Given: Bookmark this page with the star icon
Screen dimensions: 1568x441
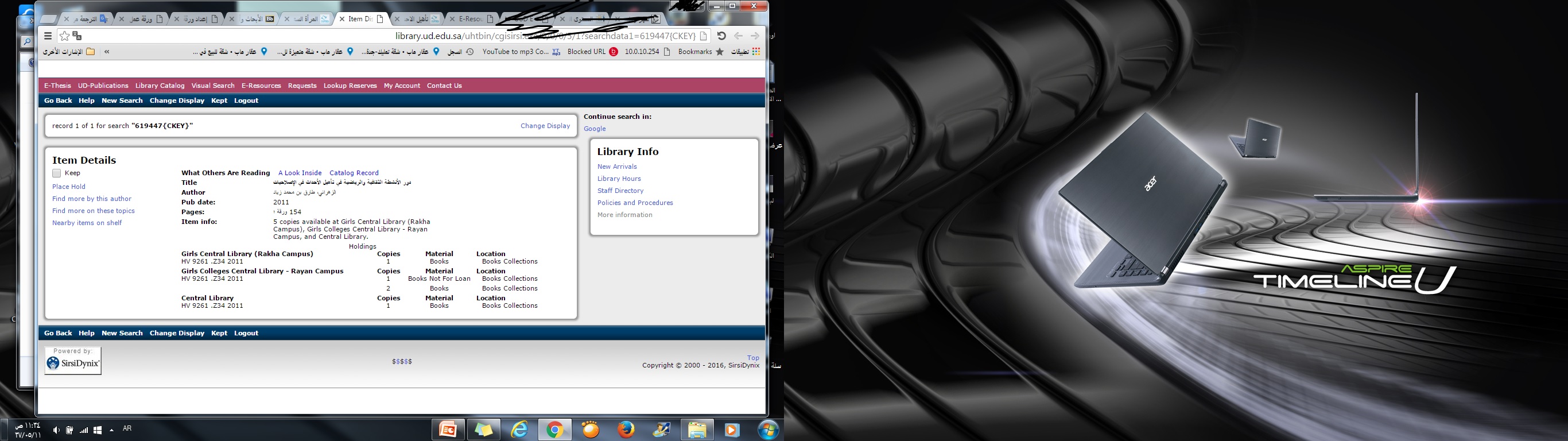Looking at the screenshot, I should pos(64,36).
